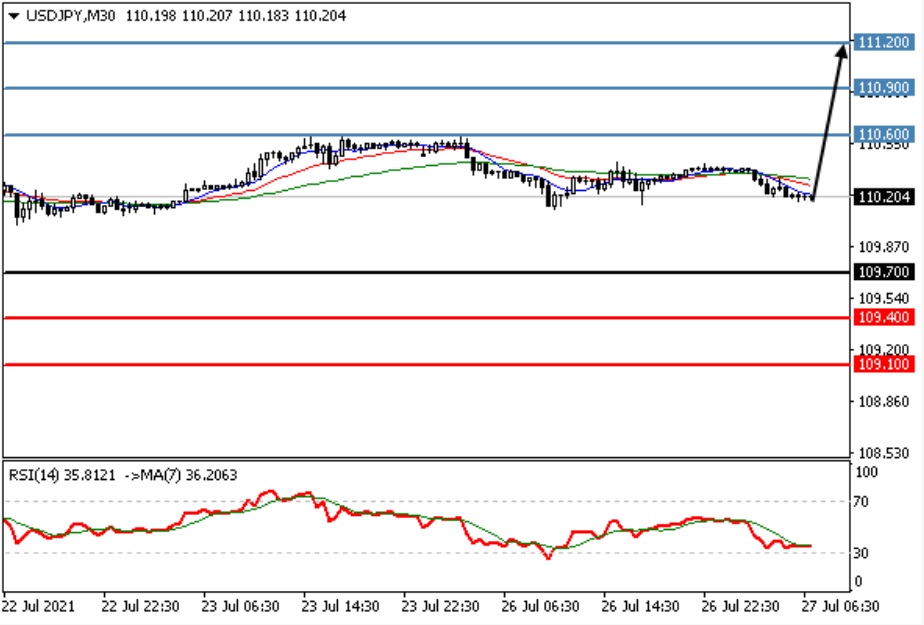The width and height of the screenshot is (924, 625).
Task: Select the 27 Jul 06:30 time label
Action: 841,606
